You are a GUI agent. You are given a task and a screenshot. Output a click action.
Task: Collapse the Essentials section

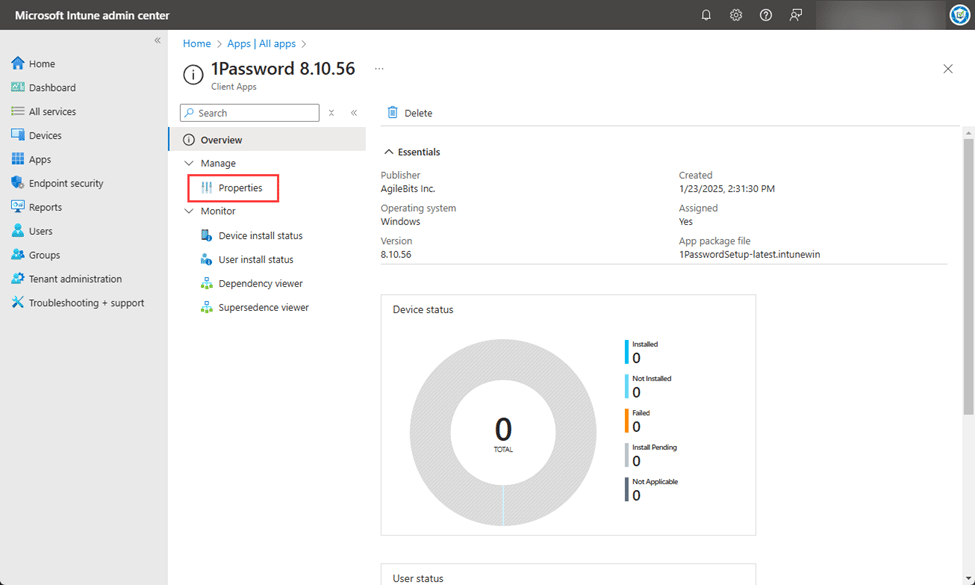tap(389, 152)
